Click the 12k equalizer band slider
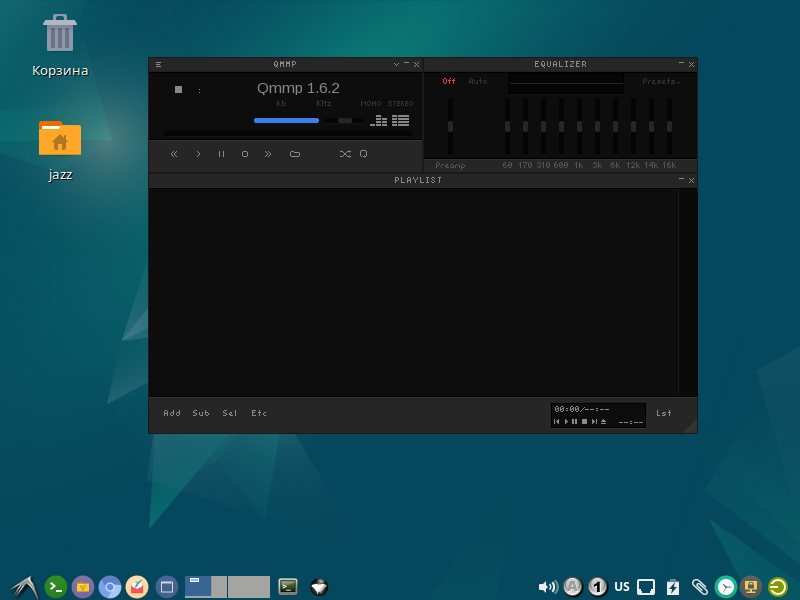 633,127
